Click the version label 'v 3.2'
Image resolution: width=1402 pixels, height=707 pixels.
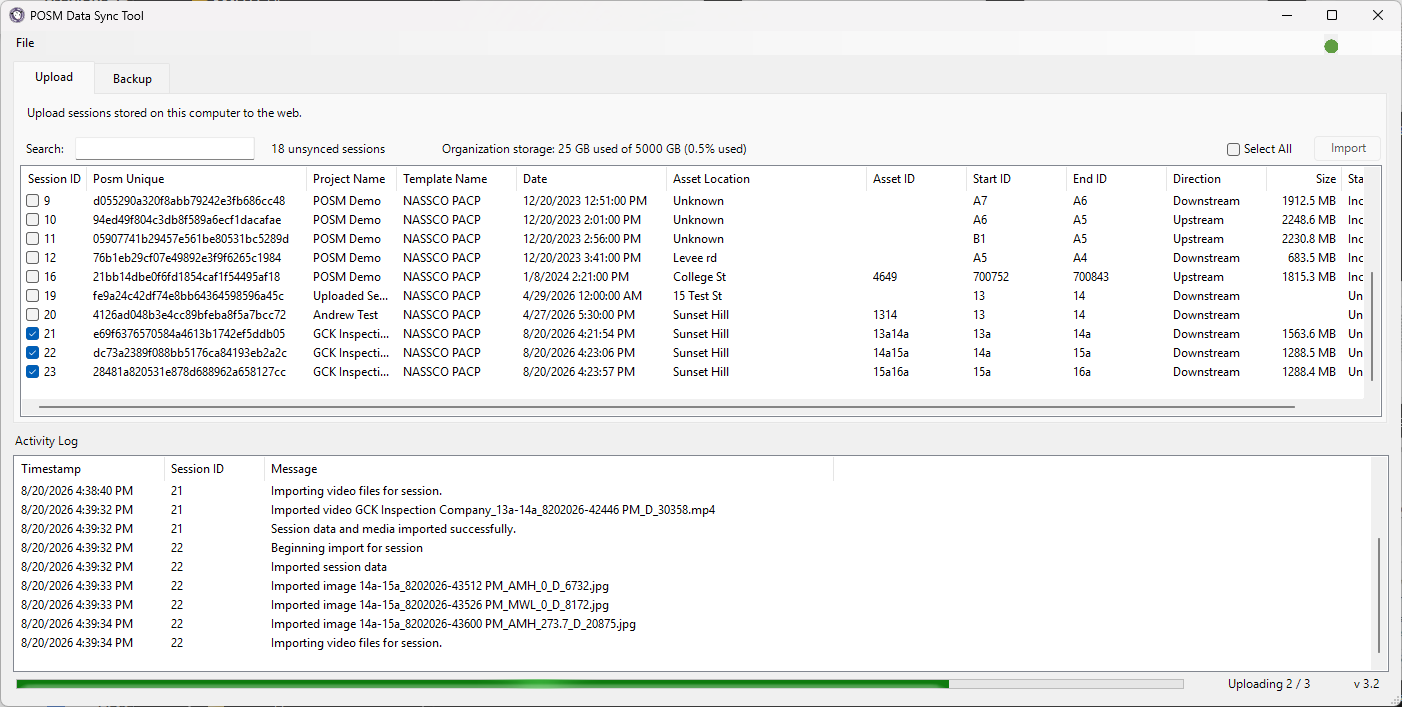click(x=1366, y=684)
